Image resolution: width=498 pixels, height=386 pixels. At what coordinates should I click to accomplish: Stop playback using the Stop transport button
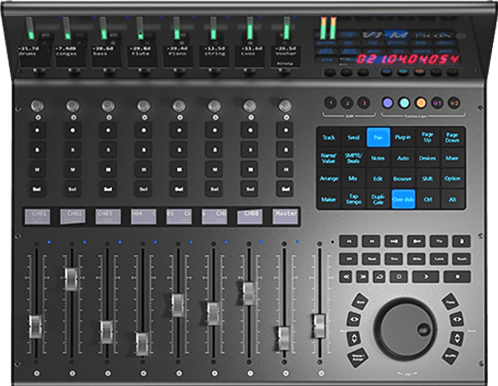pos(399,277)
